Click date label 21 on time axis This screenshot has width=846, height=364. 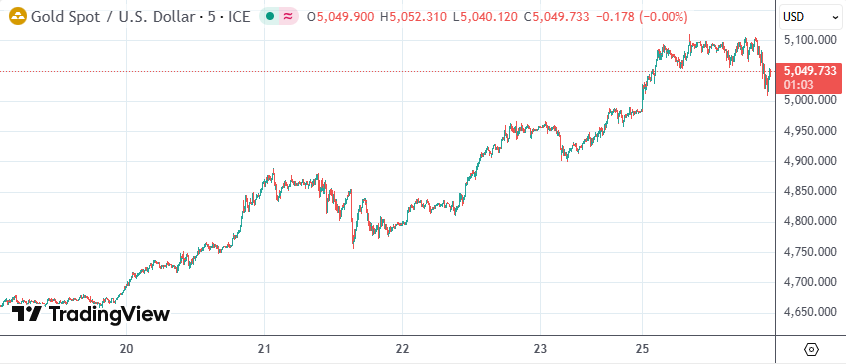click(264, 349)
